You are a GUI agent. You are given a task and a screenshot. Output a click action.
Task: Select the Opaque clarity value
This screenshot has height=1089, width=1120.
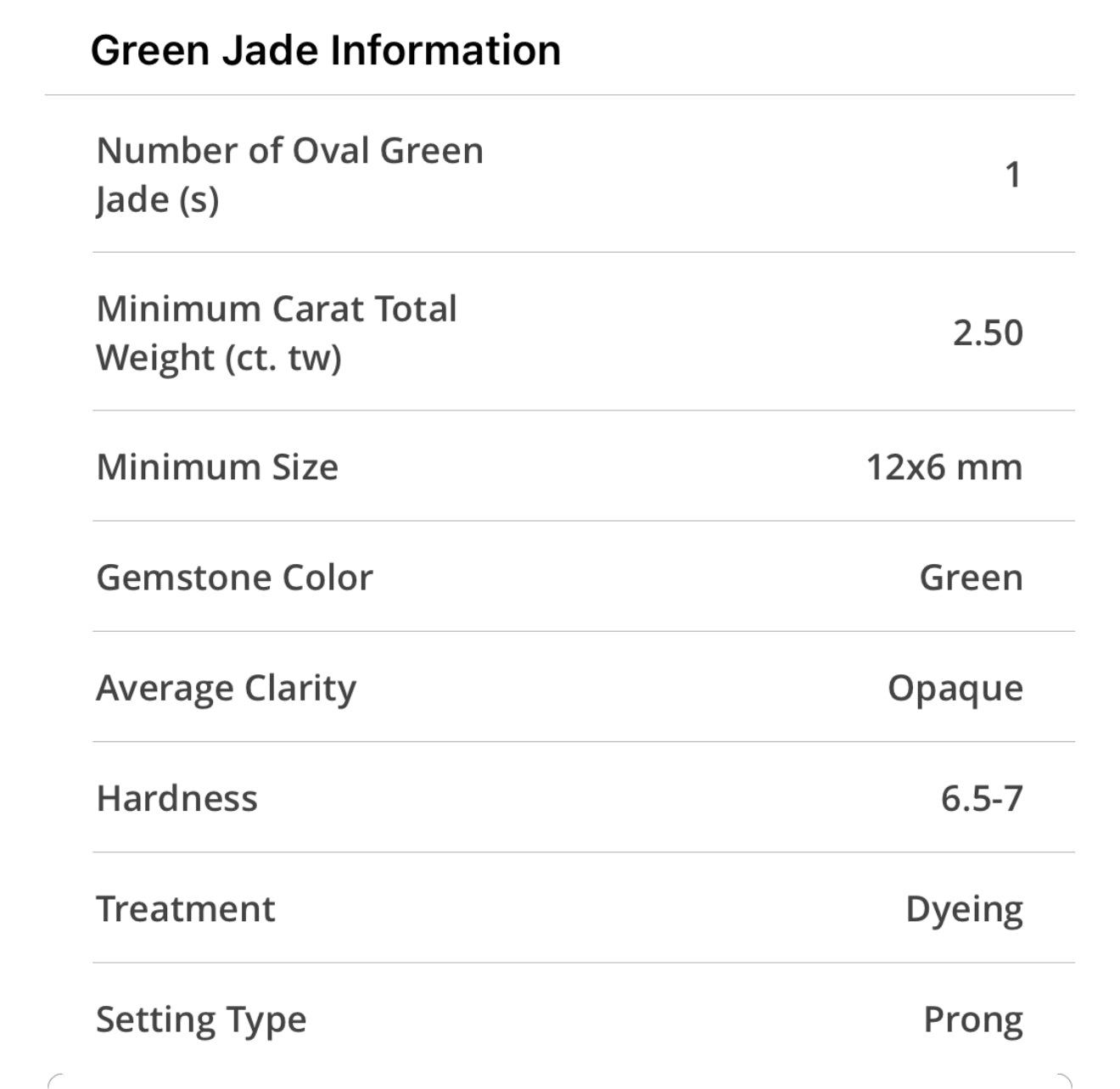[x=955, y=688]
